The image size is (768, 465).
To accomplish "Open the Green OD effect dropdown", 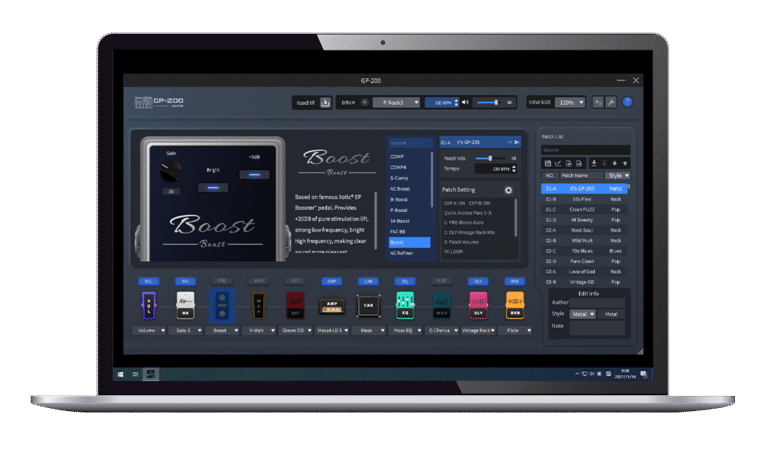I will (x=296, y=330).
